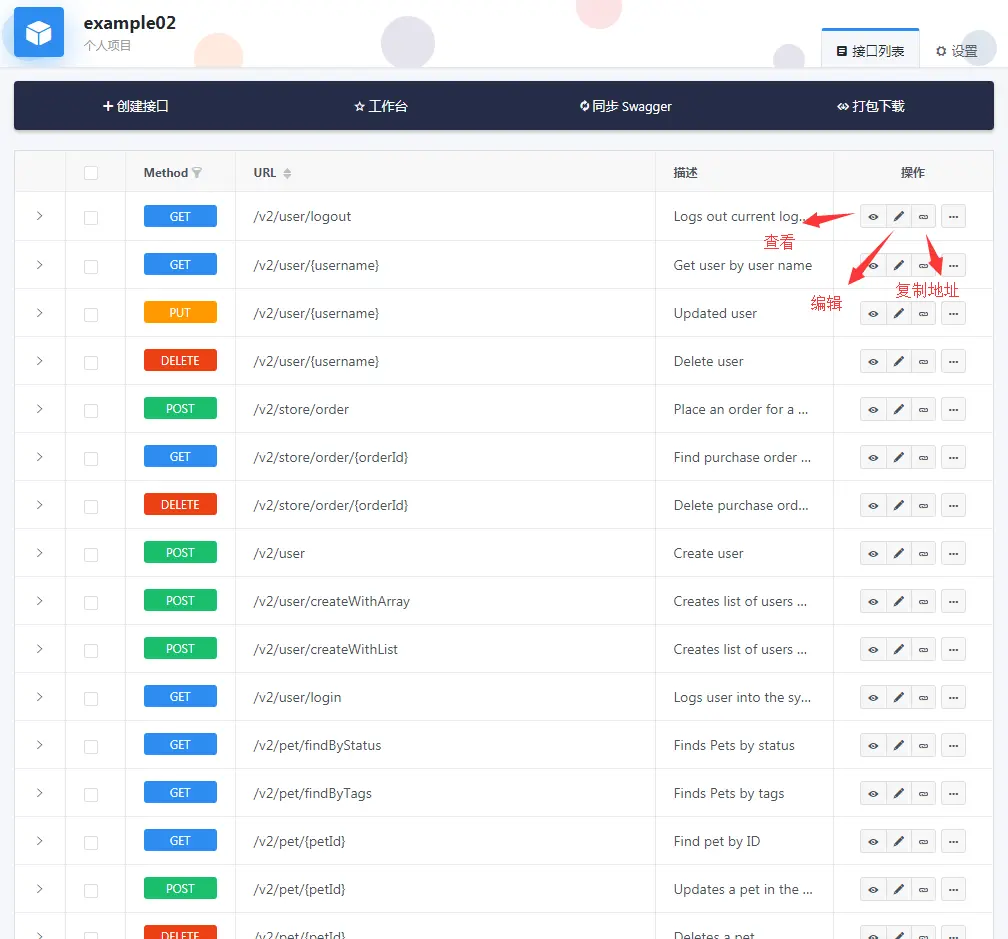Check the GET /v2/pet/{petId} row

[91, 842]
